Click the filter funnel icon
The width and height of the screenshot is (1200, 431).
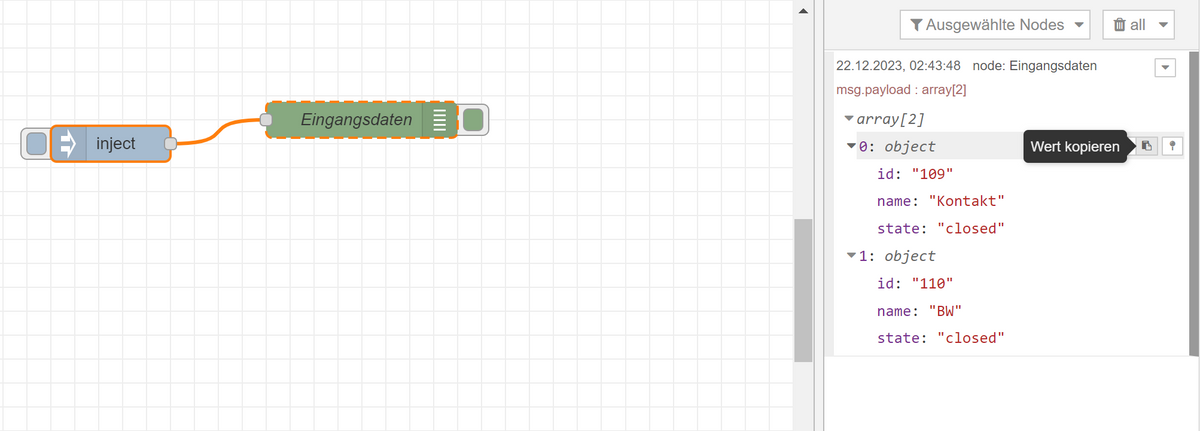point(916,25)
